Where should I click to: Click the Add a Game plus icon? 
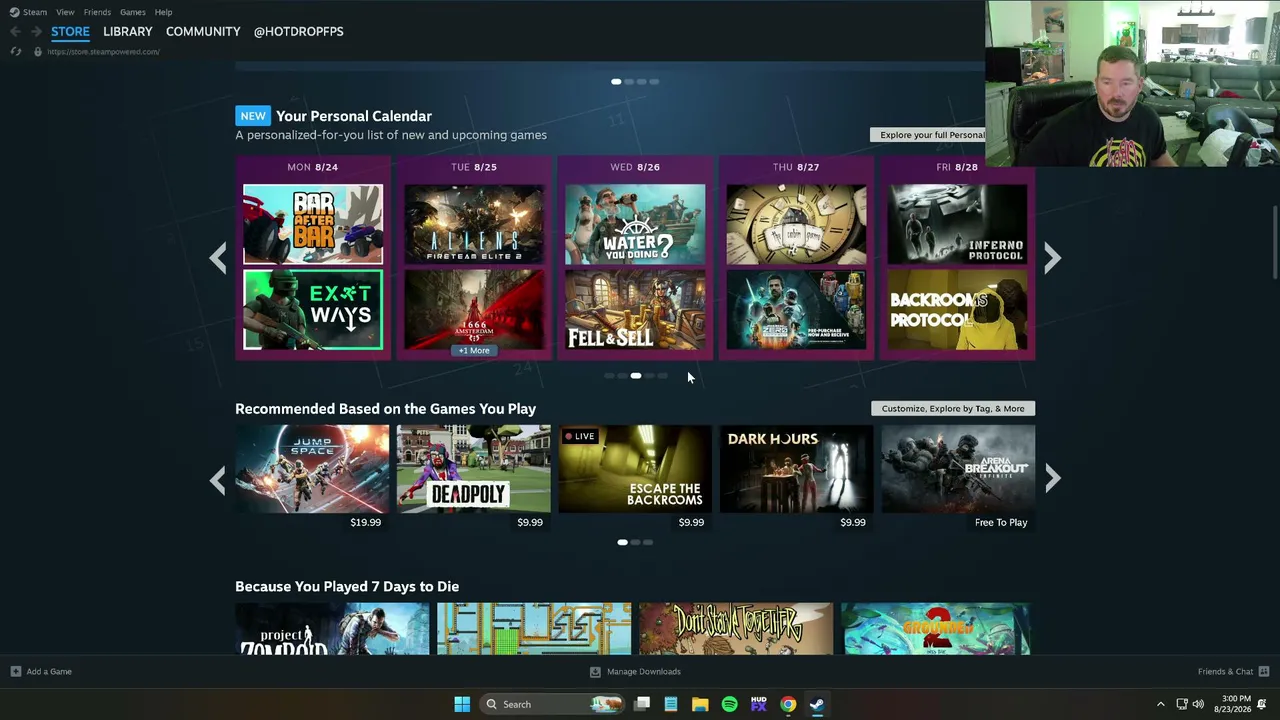(15, 672)
